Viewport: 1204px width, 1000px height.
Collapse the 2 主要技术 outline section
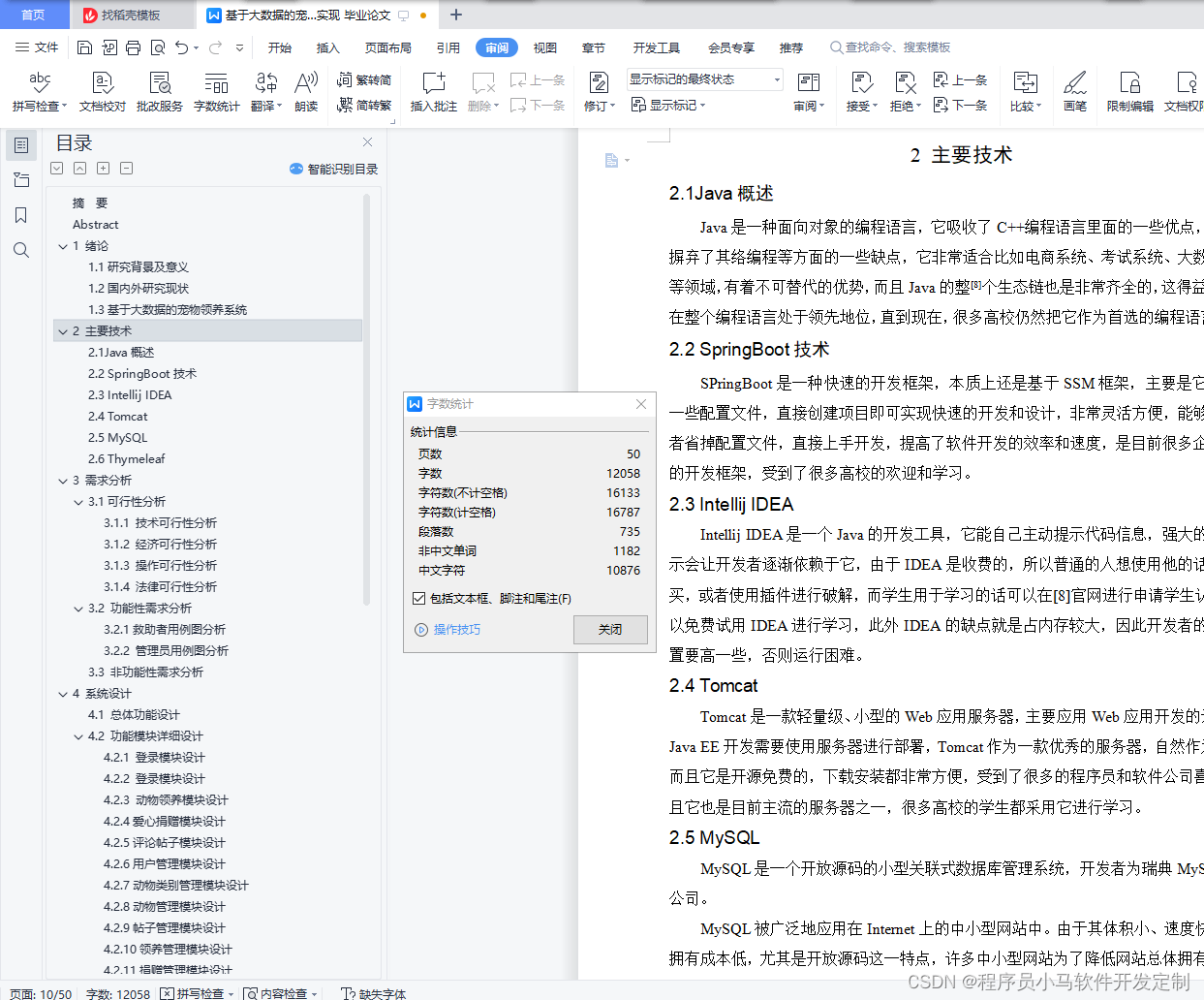(62, 330)
